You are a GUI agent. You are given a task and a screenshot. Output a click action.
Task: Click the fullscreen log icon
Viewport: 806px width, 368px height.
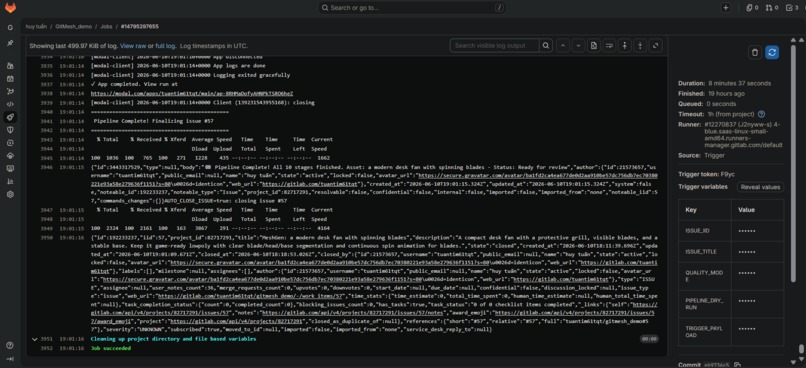(x=655, y=45)
